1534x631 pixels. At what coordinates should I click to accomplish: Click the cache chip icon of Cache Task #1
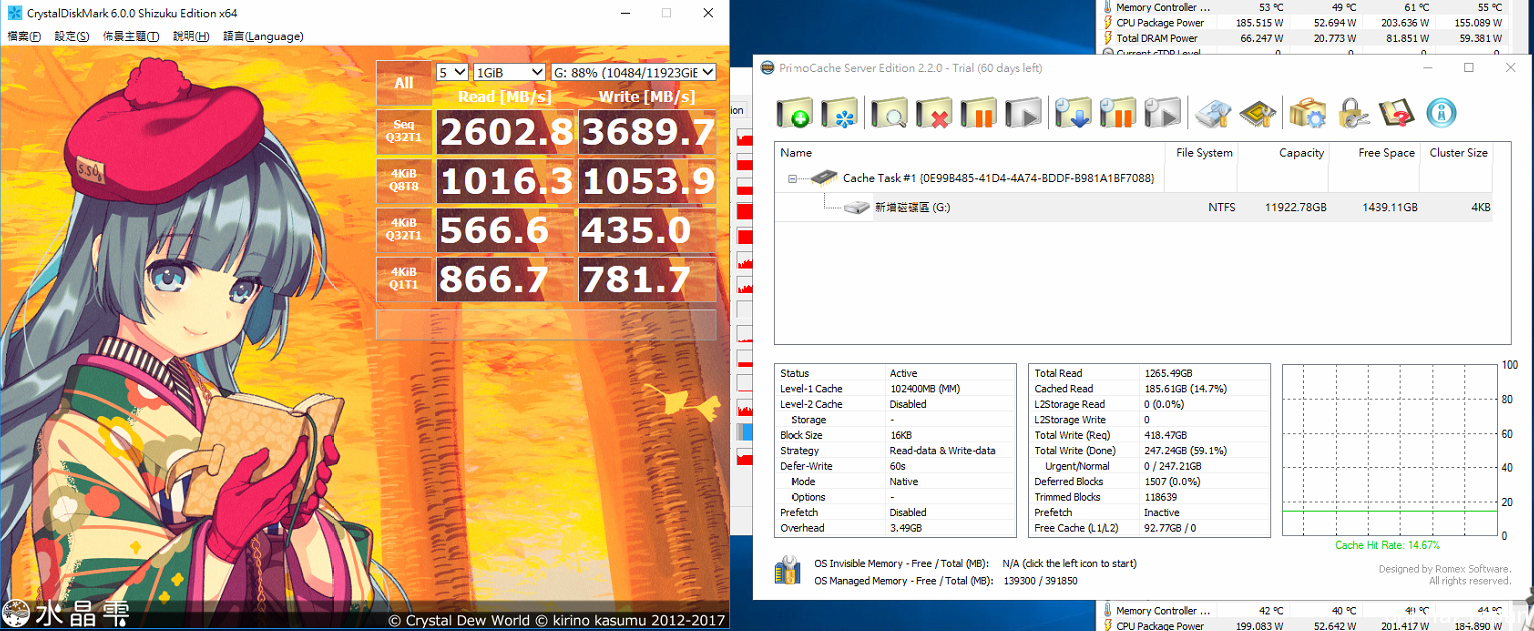[822, 178]
